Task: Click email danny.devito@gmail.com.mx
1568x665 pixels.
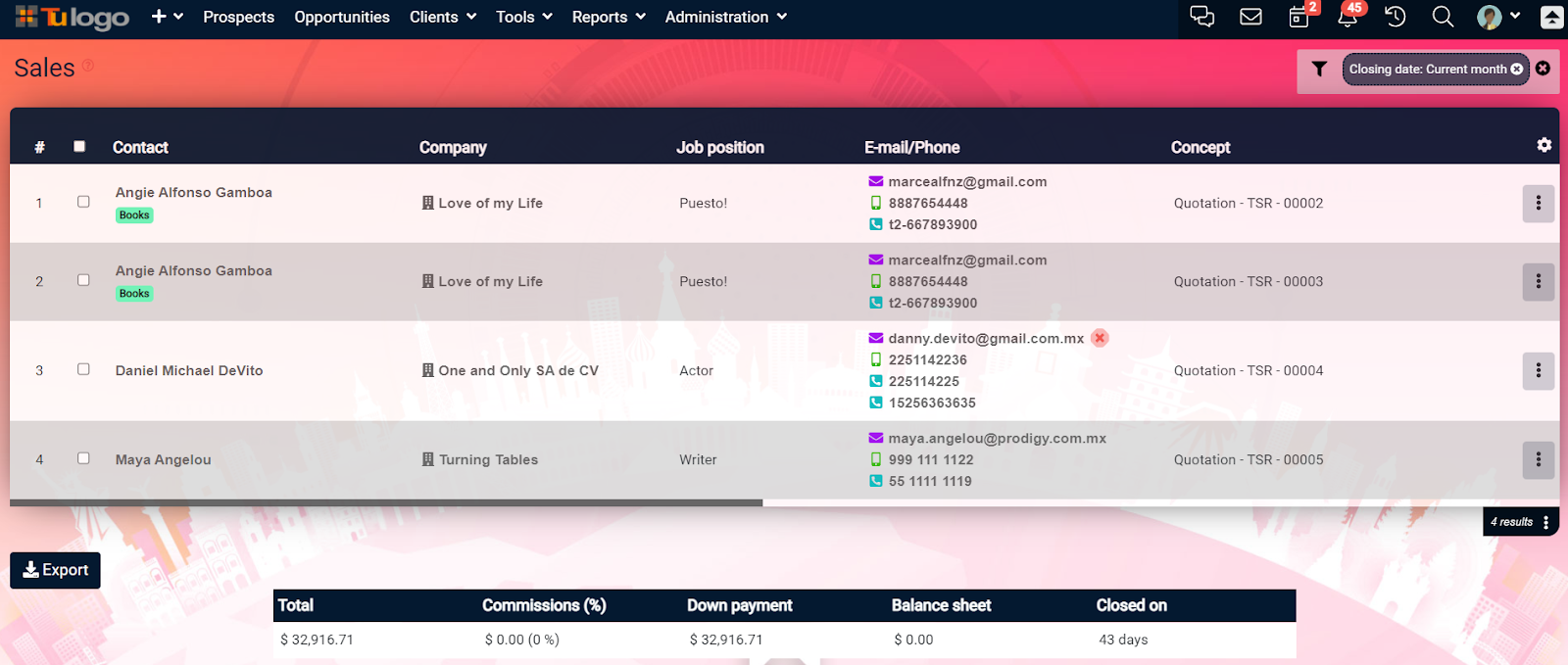Action: (986, 338)
